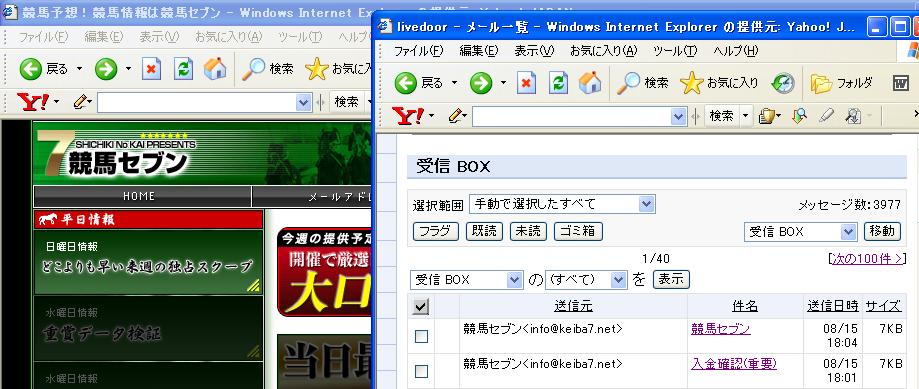Viewport: 919px width, 389px height.
Task: Open 選択範囲 dropdown 手動で選択したすべて
Action: coord(562,204)
